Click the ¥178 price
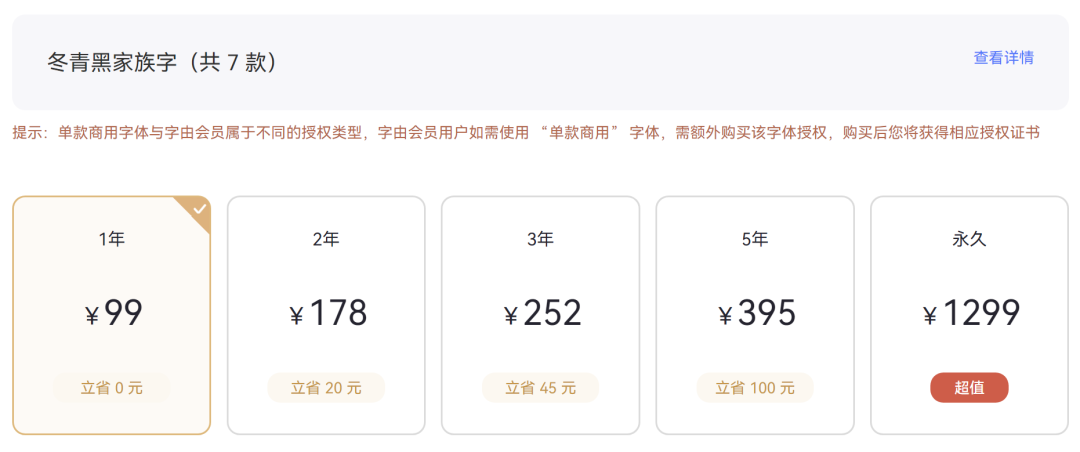 click(328, 314)
